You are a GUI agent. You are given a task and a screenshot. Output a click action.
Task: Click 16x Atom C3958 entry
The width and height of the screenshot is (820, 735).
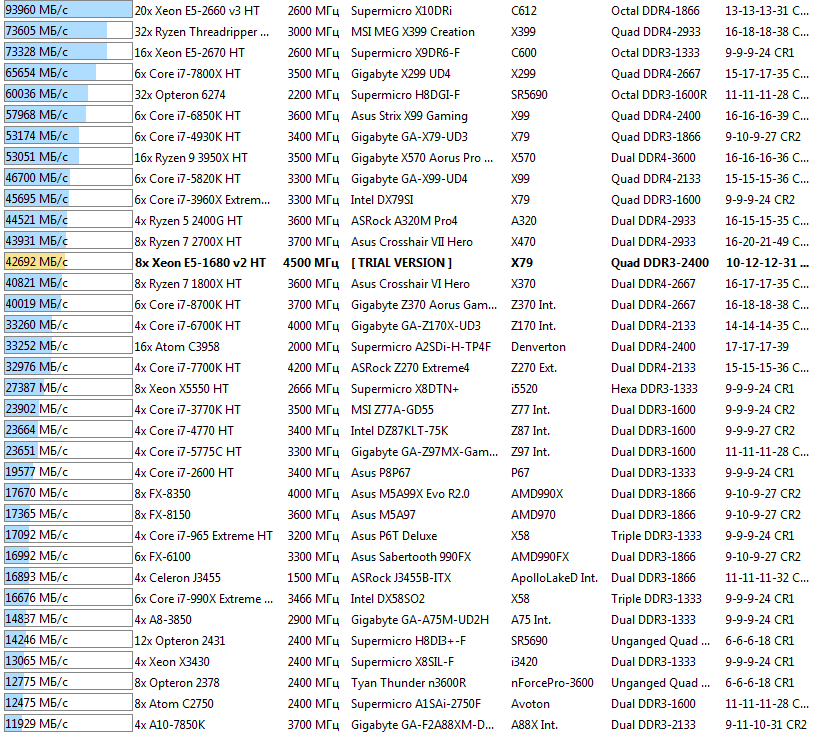(177, 347)
